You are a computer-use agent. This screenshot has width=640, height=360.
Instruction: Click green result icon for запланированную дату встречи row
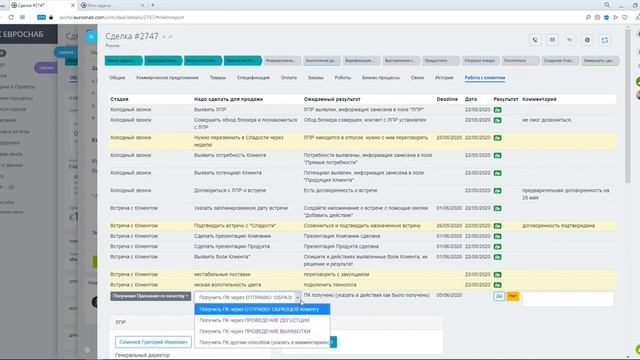498,208
